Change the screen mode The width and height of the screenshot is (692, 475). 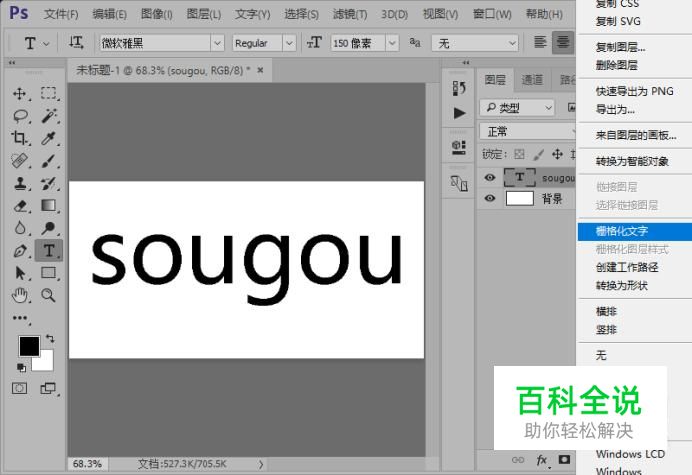coord(48,388)
